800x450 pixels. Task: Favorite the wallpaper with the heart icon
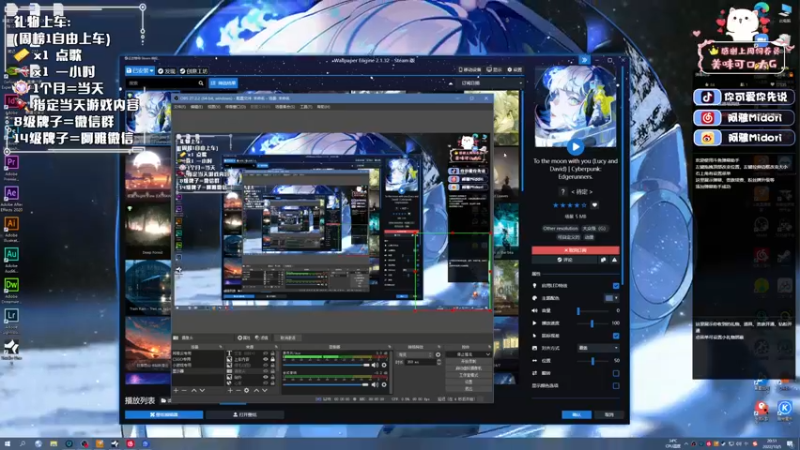coord(594,205)
